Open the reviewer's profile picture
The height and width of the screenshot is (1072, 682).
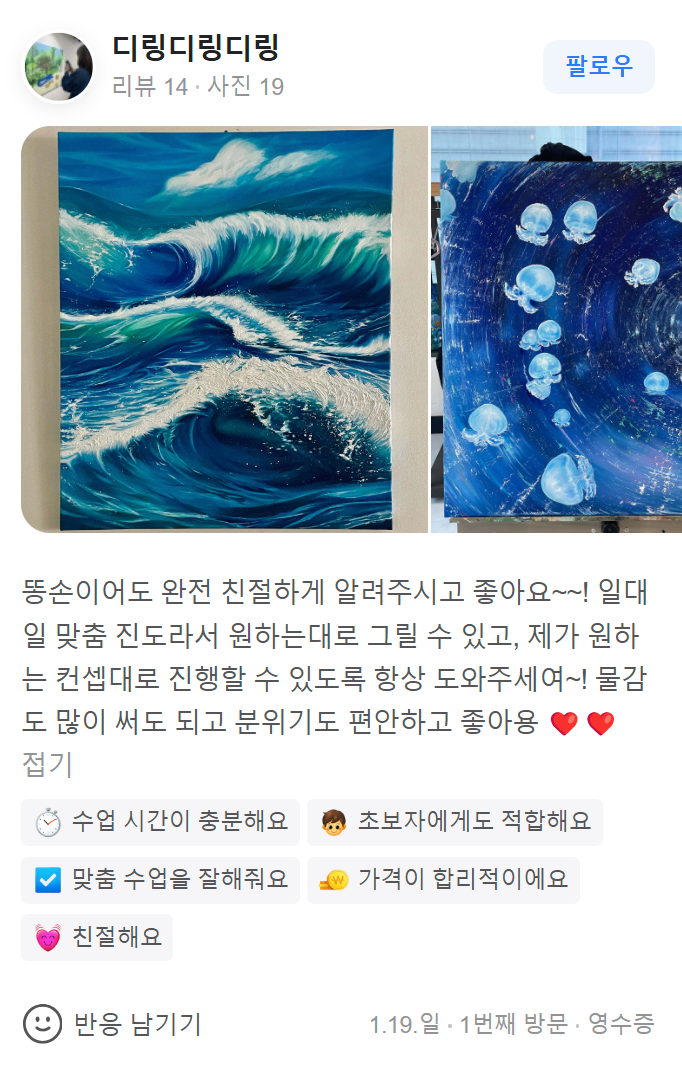click(59, 66)
